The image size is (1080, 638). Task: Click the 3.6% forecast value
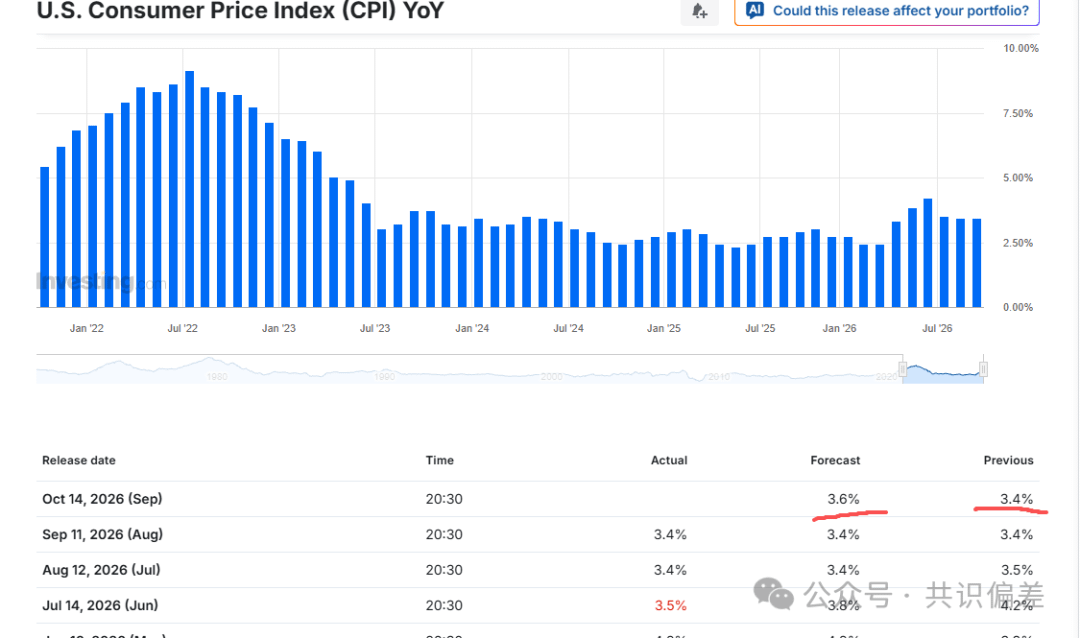843,499
